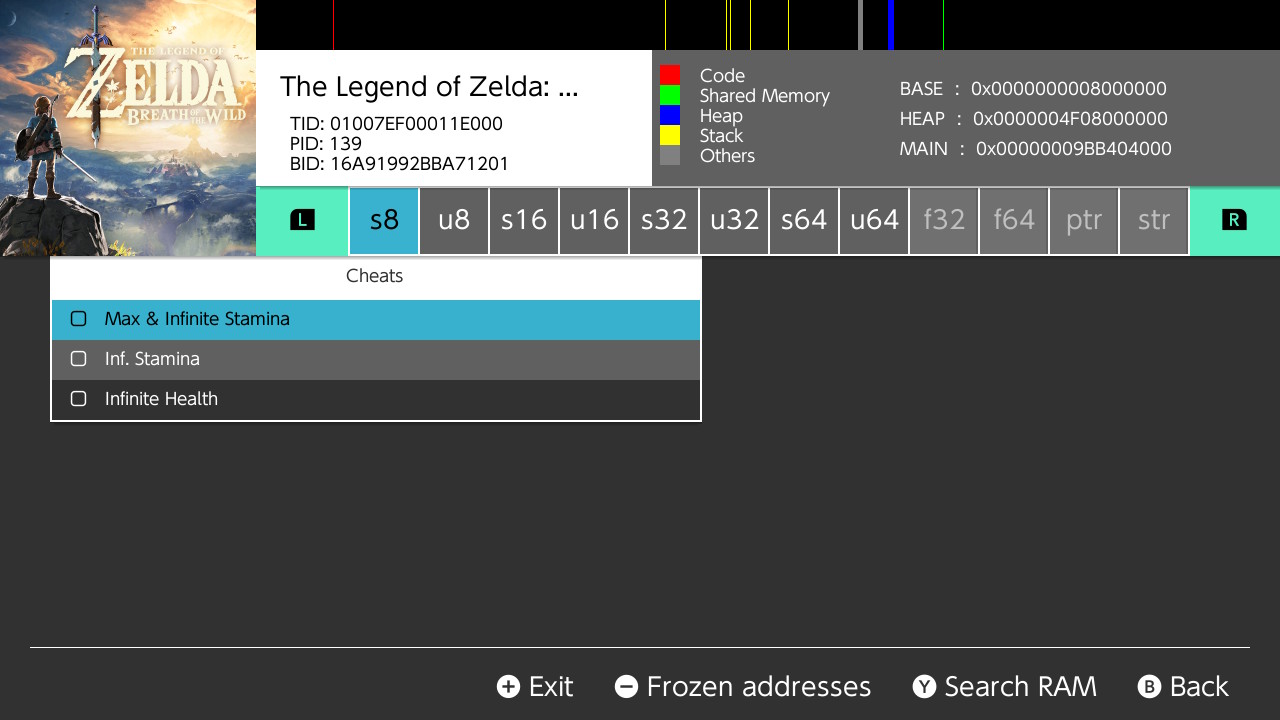Image resolution: width=1280 pixels, height=720 pixels.
Task: Click the L shoulder button icon
Action: [302, 220]
